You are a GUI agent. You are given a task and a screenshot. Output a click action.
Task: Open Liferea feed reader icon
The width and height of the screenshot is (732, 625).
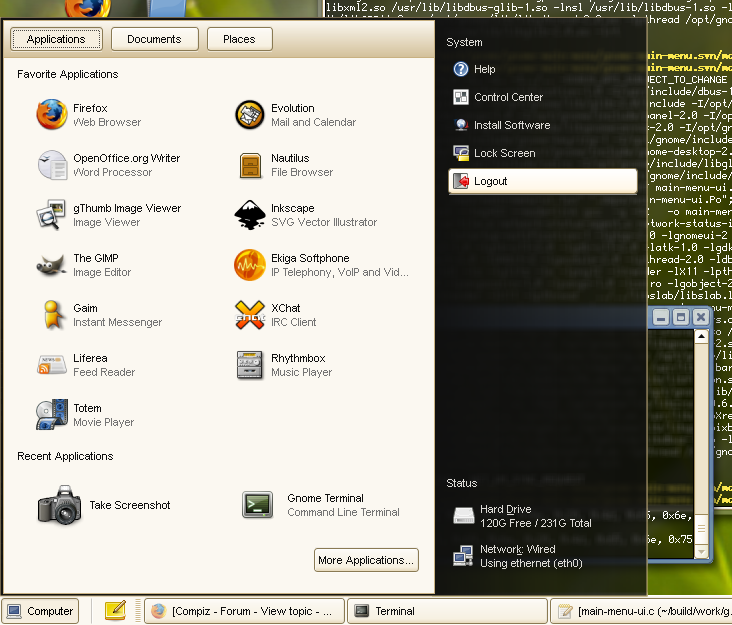coord(51,365)
